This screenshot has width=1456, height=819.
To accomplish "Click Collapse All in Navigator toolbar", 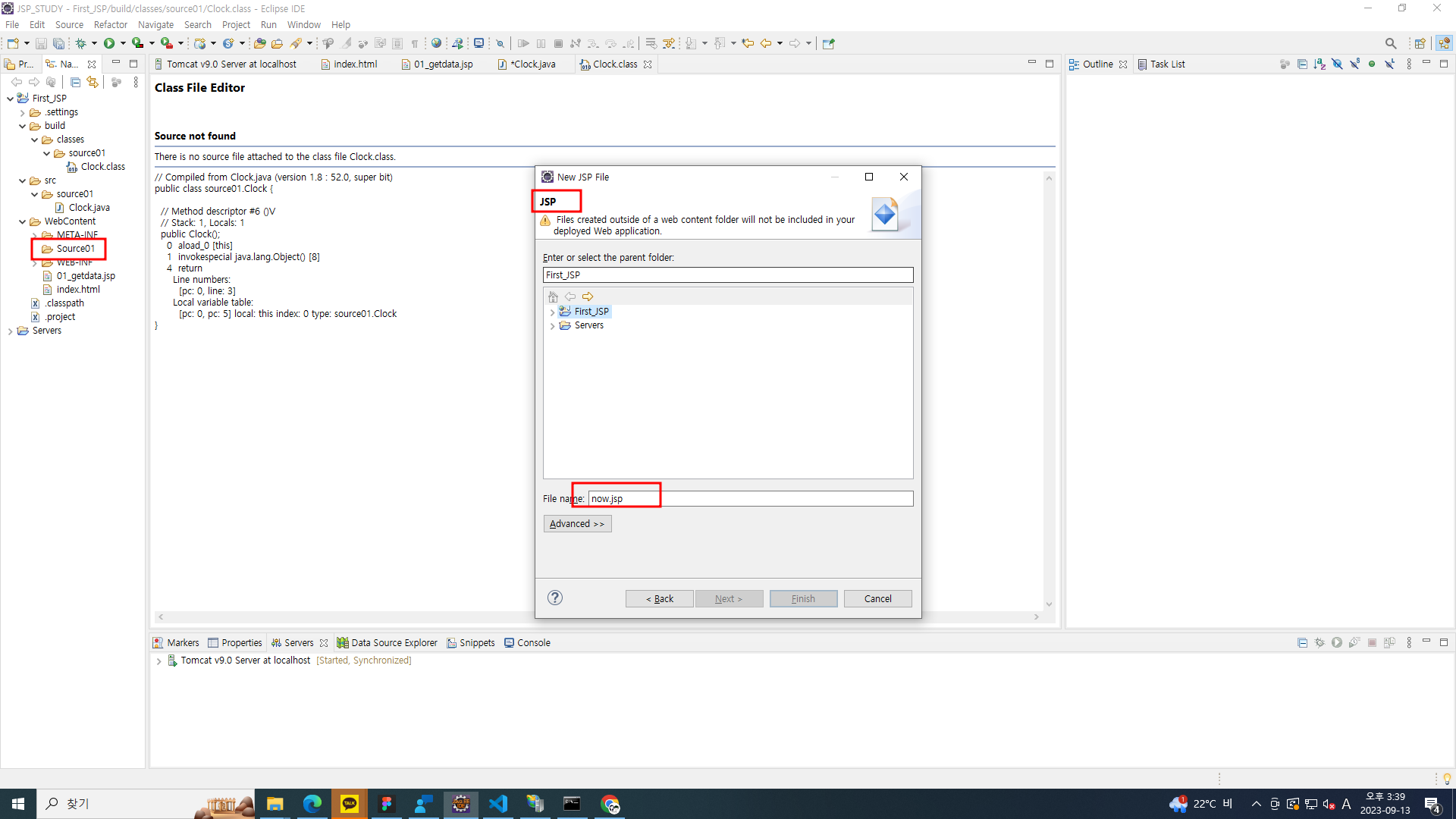I will (x=75, y=82).
